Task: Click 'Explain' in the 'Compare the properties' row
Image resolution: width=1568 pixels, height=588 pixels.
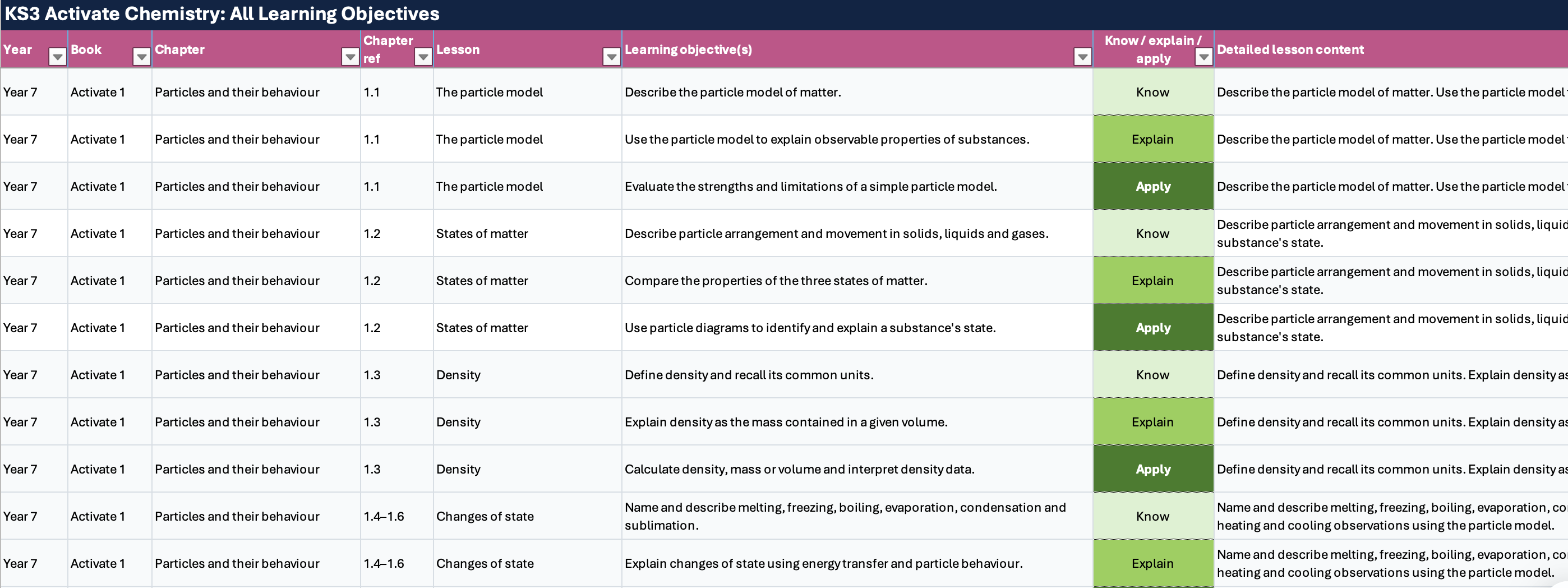Action: tap(1153, 281)
